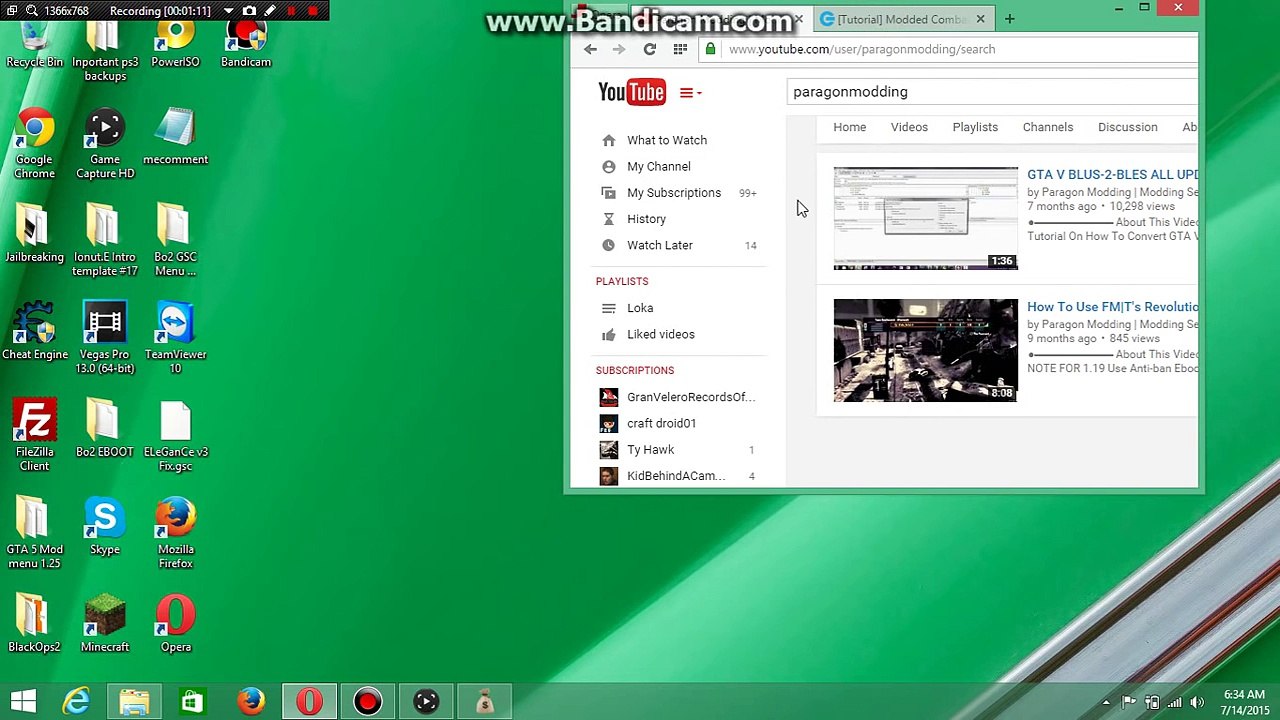Select the Vegas Pro 13.0 shortcut
This screenshot has width=1280, height=720.
pos(105,340)
